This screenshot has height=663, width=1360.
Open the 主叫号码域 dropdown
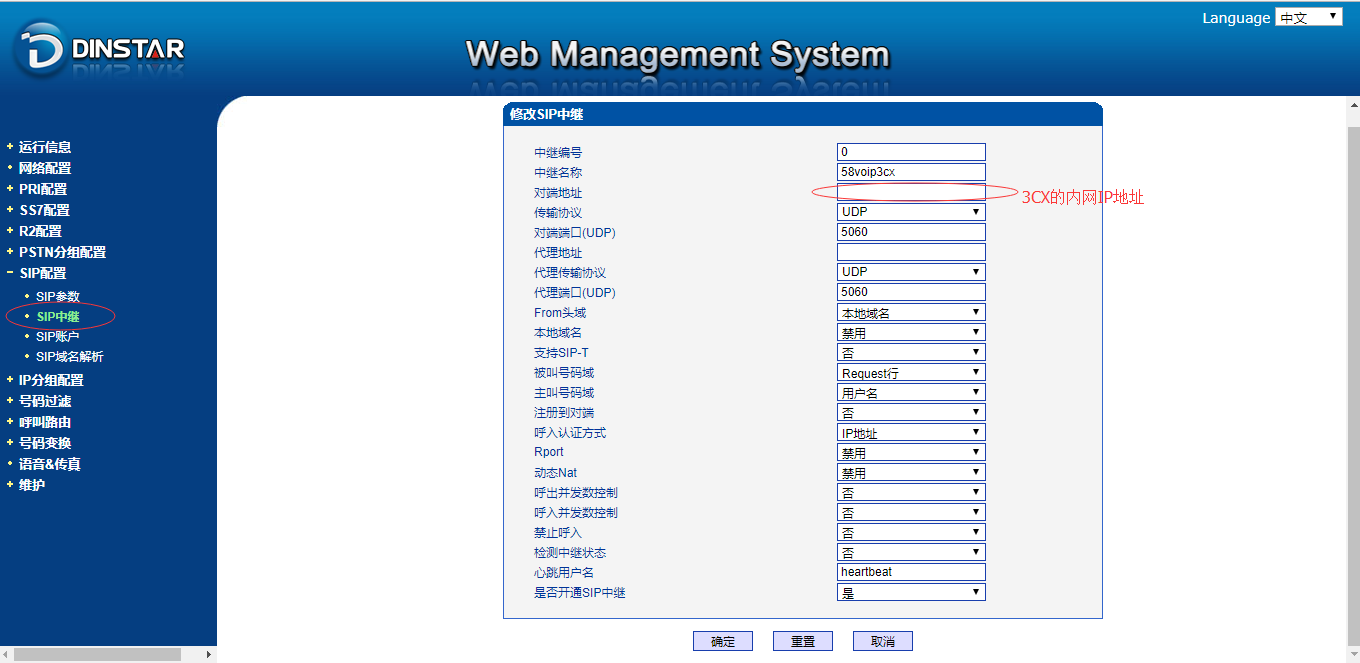(911, 392)
